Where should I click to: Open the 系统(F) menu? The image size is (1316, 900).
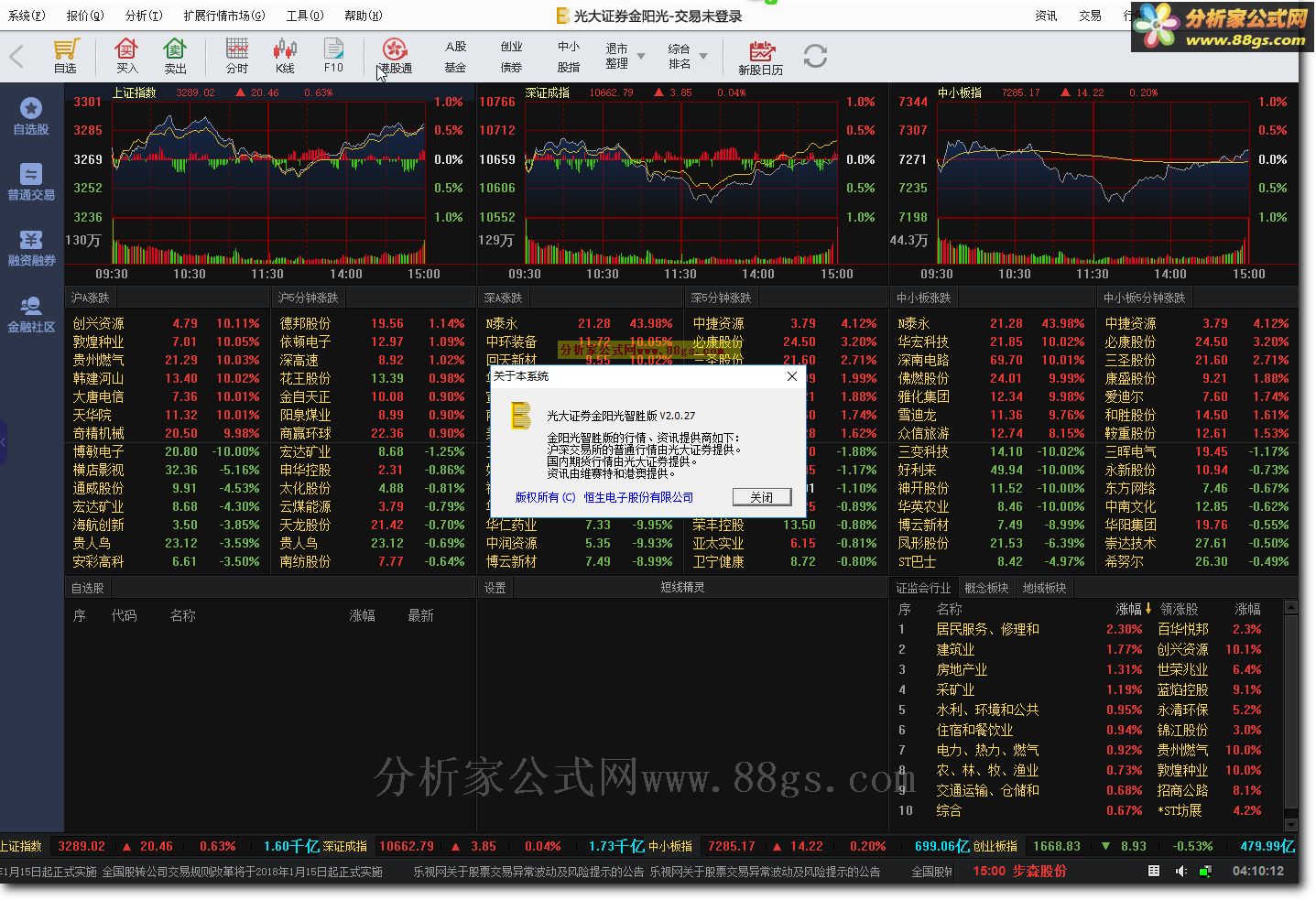[x=26, y=16]
